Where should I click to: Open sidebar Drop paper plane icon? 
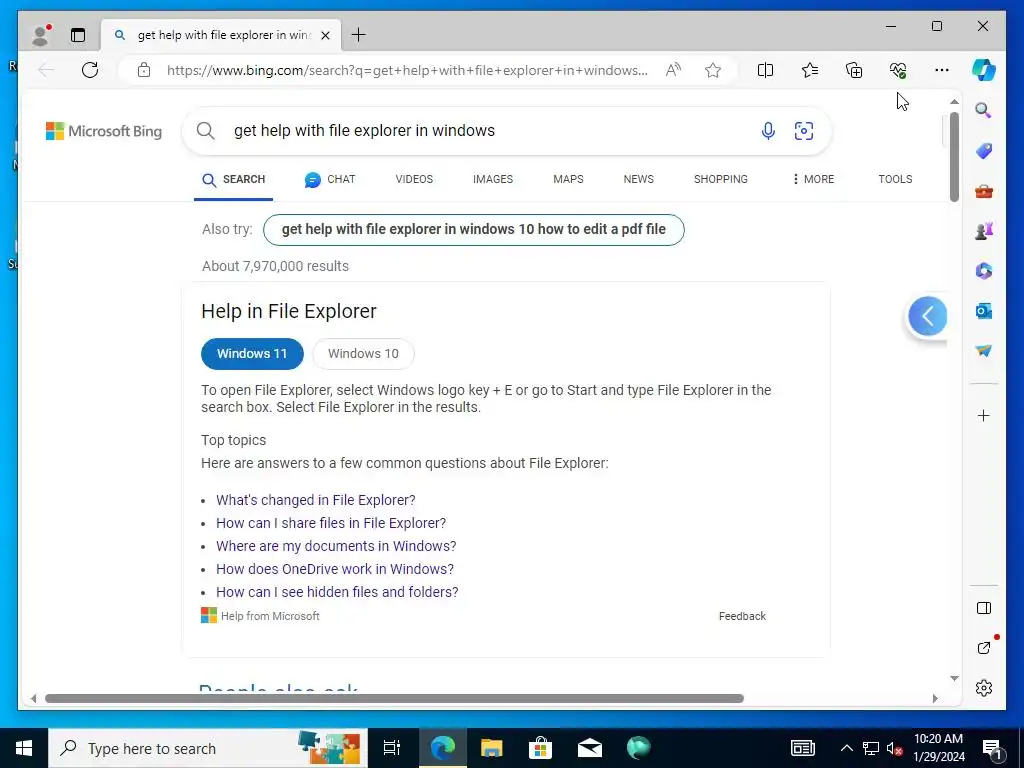click(984, 351)
